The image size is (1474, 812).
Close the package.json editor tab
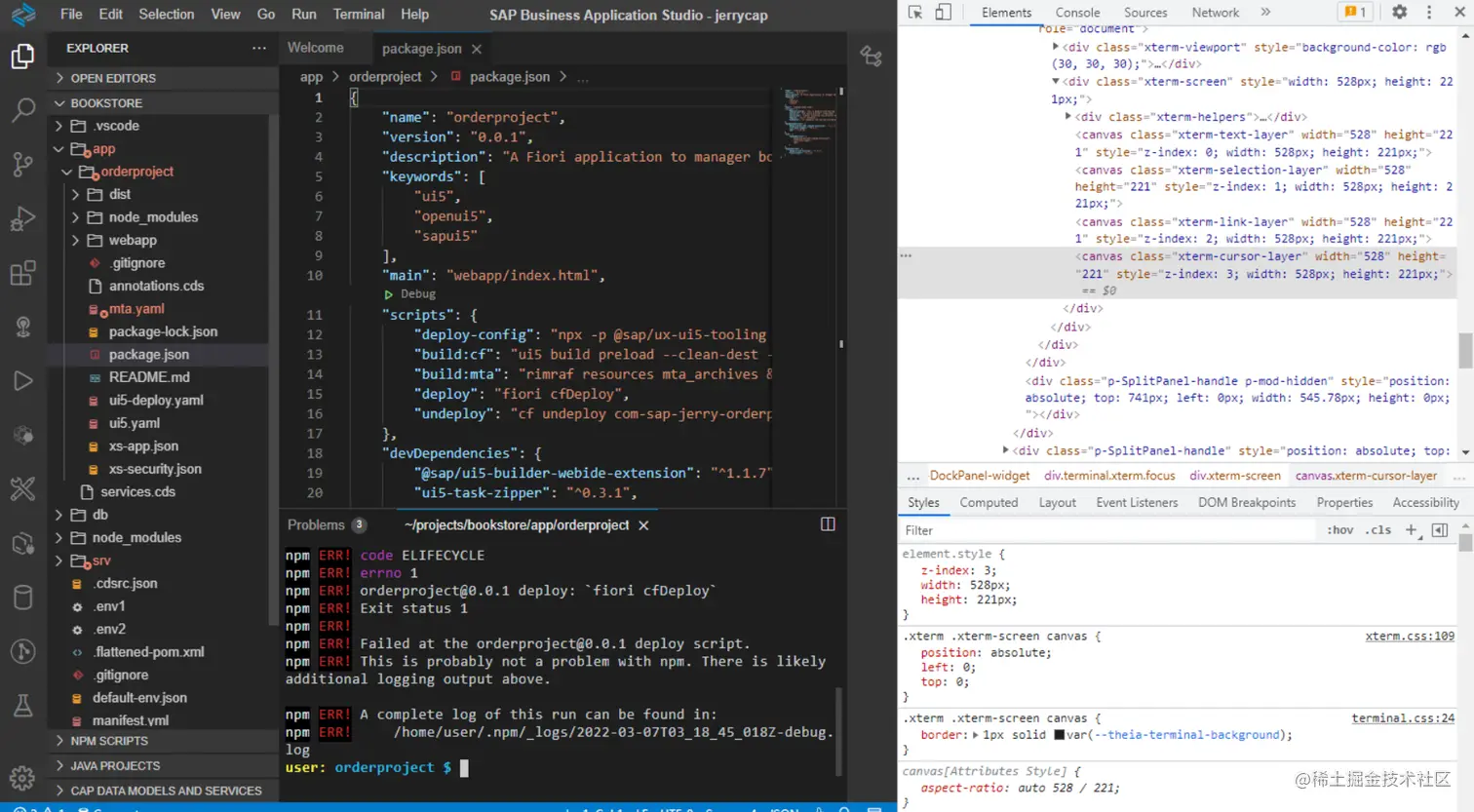[477, 49]
